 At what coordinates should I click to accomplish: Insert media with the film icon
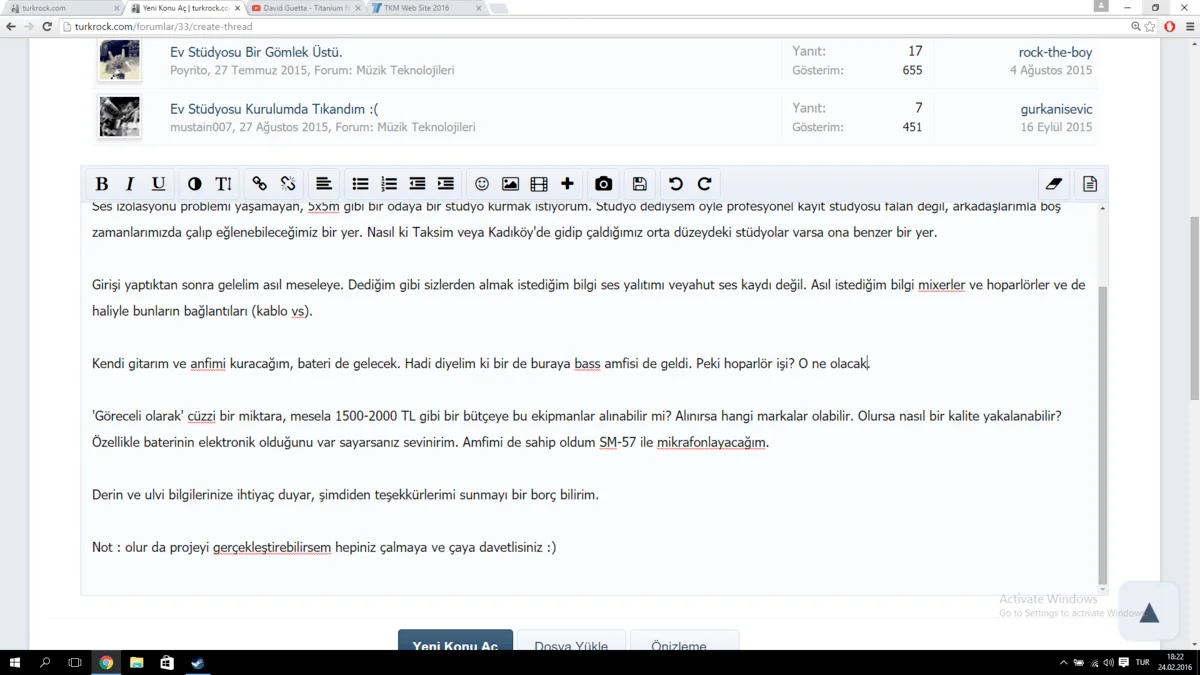(x=539, y=184)
